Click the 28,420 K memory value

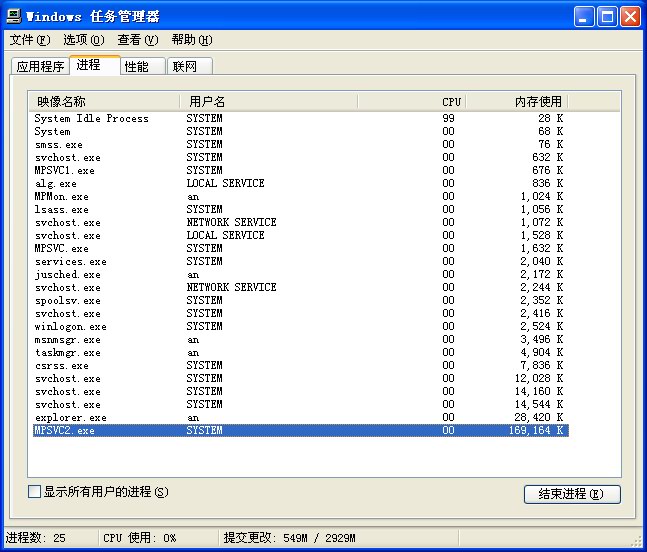click(x=538, y=418)
